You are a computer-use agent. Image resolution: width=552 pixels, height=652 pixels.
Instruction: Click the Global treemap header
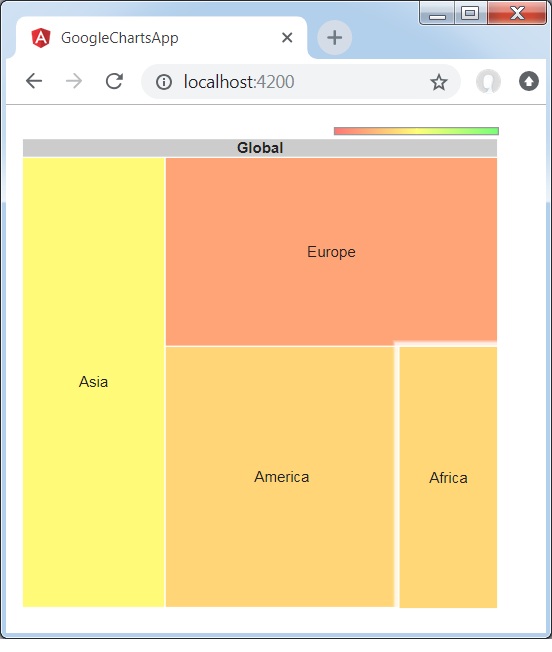point(260,148)
